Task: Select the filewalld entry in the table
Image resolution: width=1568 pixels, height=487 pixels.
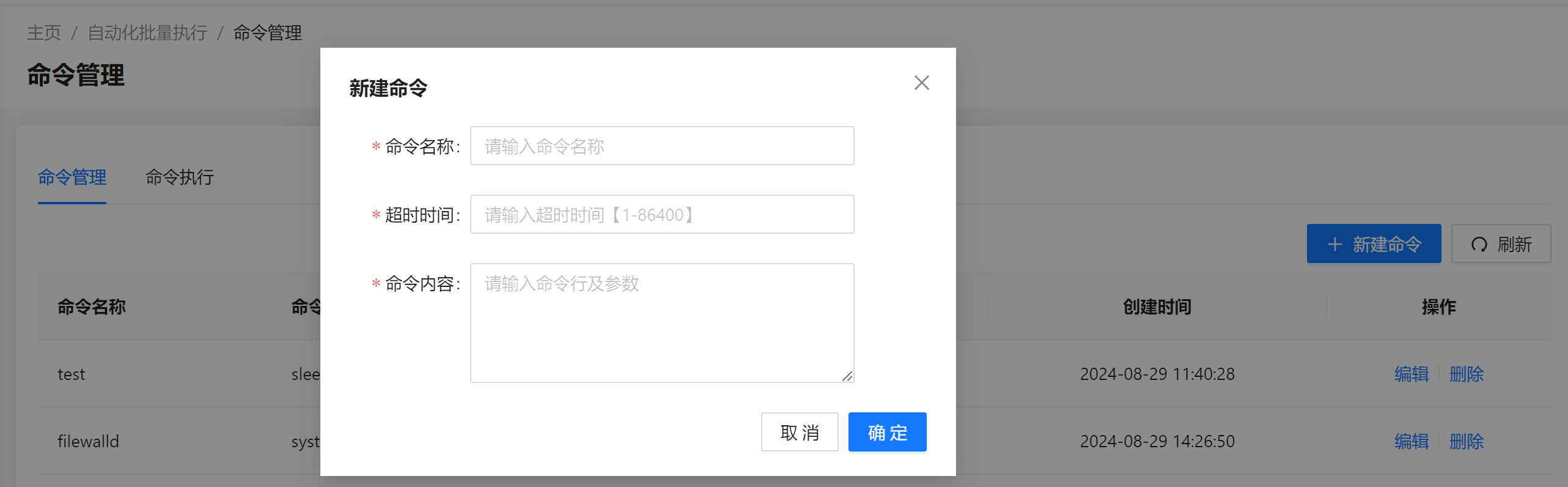Action: [x=89, y=441]
